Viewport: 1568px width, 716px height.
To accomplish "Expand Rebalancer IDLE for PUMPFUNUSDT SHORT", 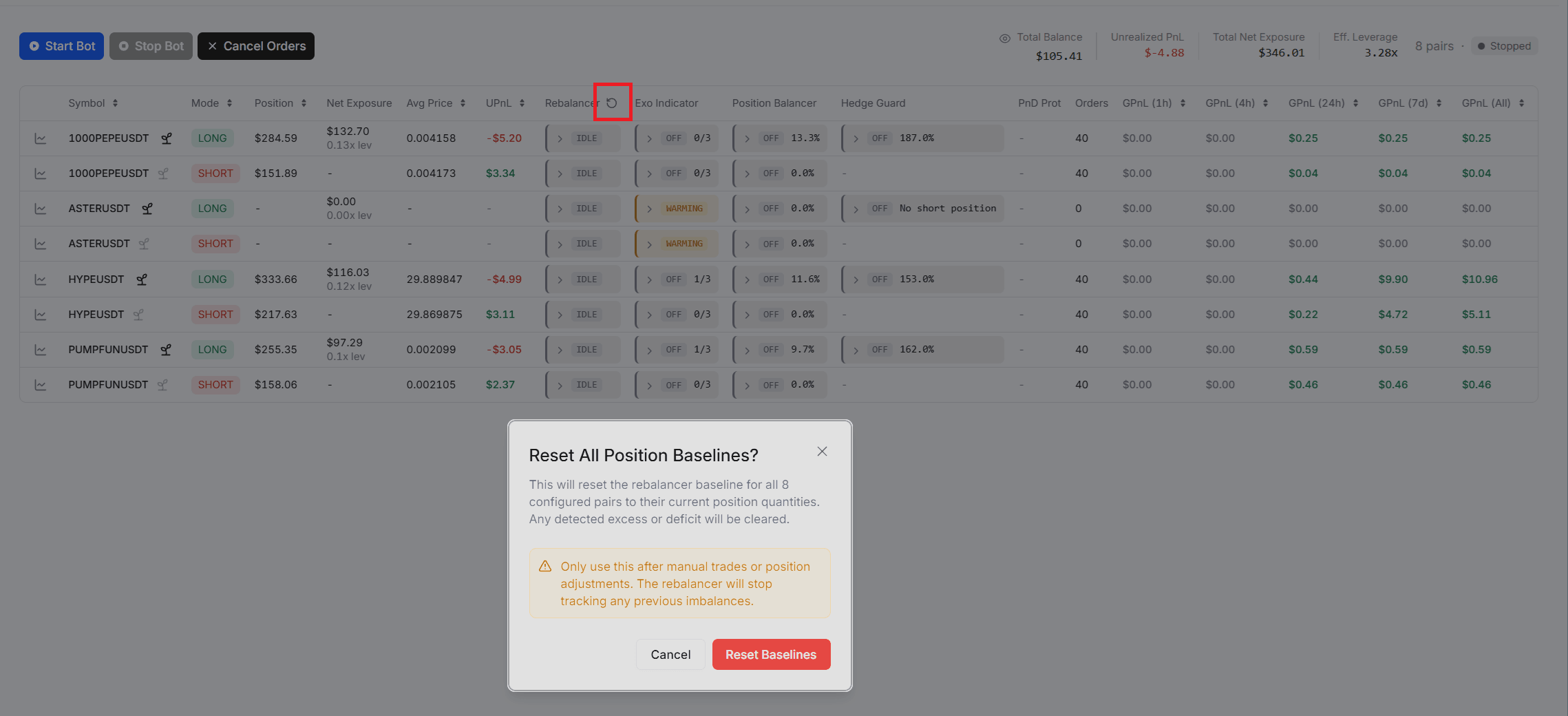I will (x=560, y=385).
